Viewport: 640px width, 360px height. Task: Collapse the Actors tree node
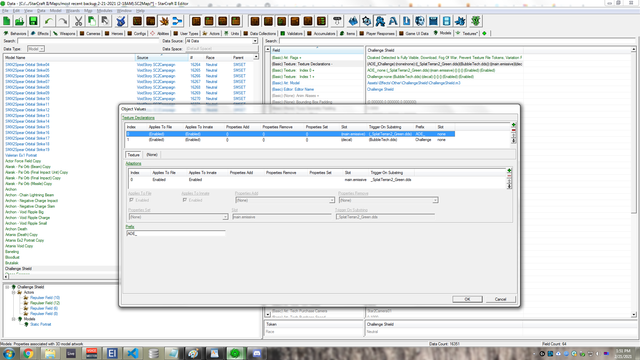(13, 293)
